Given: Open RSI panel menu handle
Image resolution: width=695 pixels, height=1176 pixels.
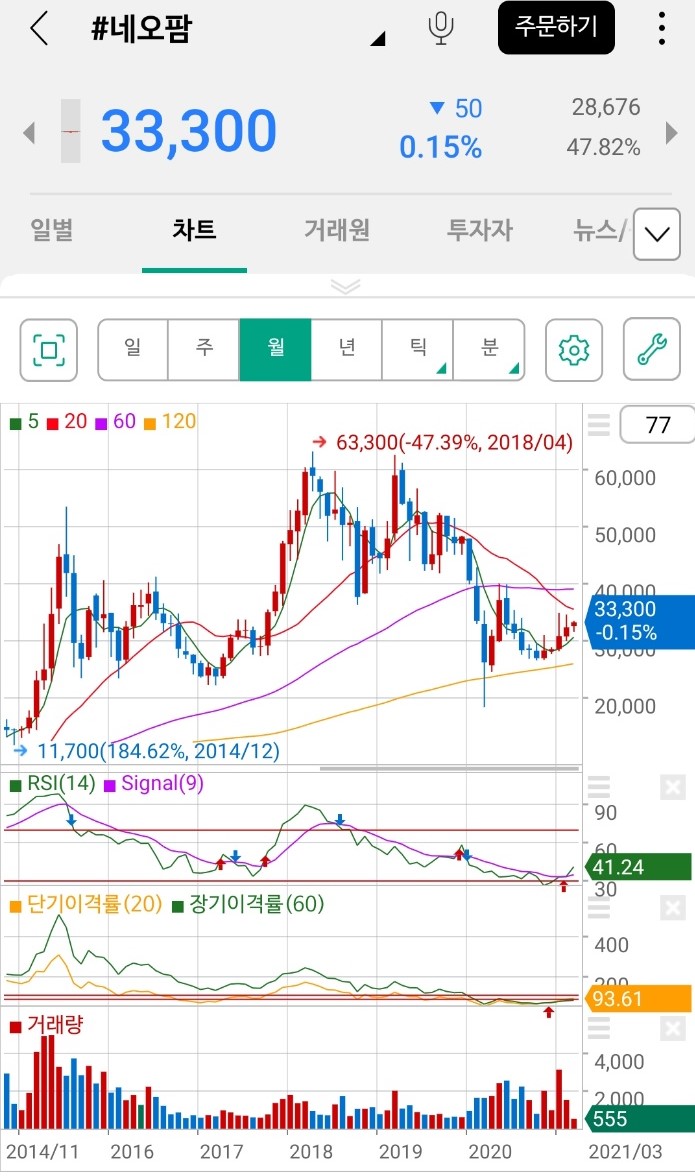Looking at the screenshot, I should 598,787.
